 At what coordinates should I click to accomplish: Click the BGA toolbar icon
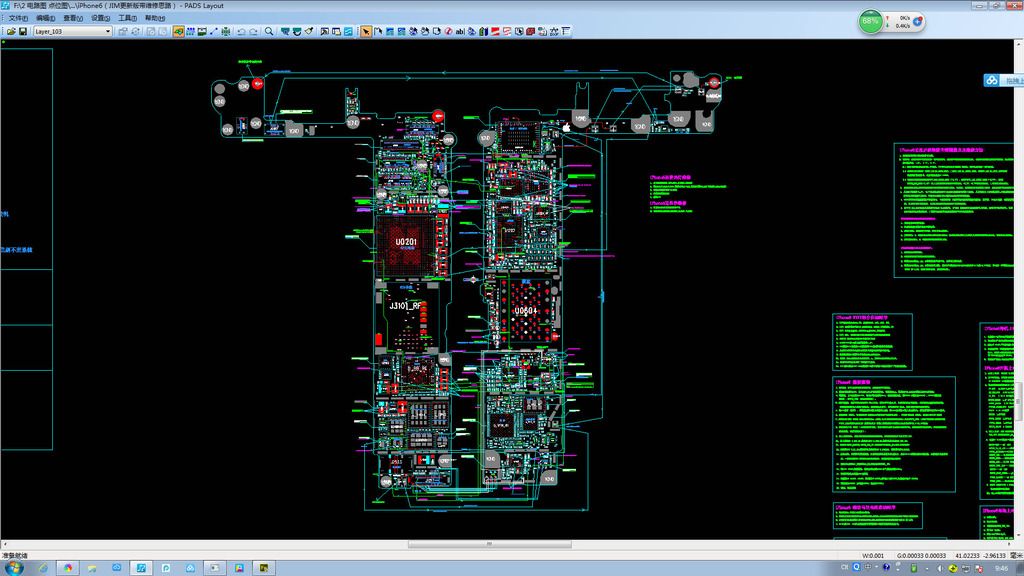pyautogui.click(x=226, y=31)
